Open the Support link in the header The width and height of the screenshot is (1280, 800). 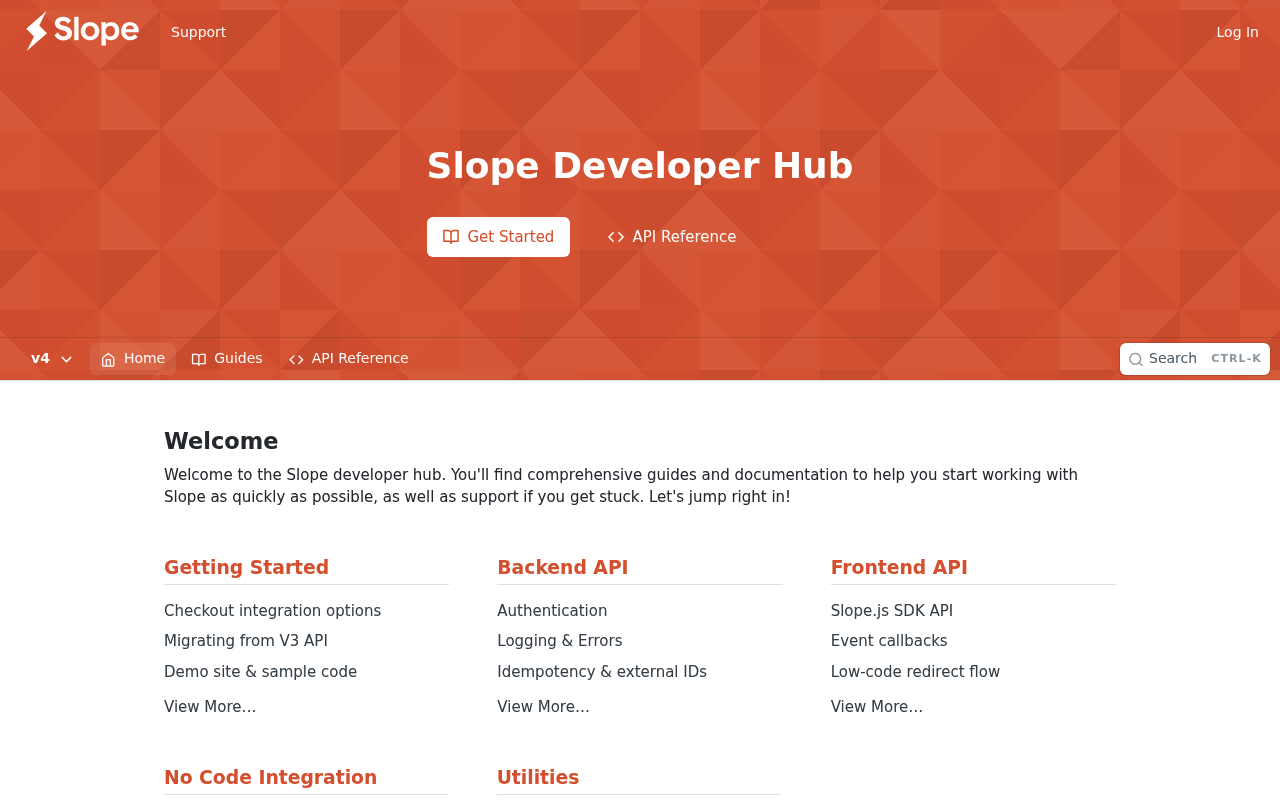pos(198,32)
